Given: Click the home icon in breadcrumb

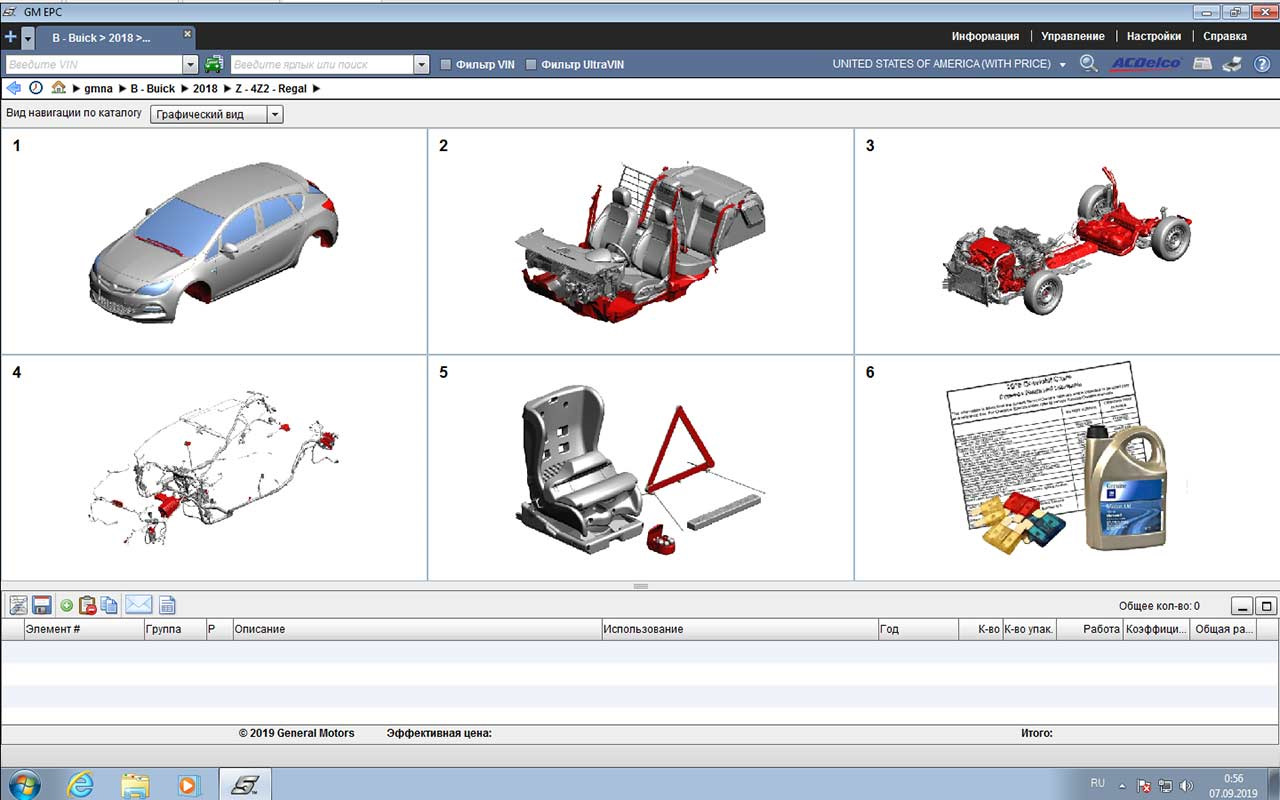Looking at the screenshot, I should click(x=59, y=88).
